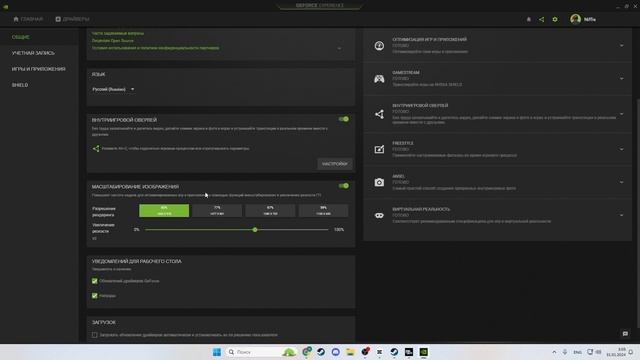The image size is (640, 360).
Task: Open the account name dropdown at top right
Action: [x=590, y=19]
